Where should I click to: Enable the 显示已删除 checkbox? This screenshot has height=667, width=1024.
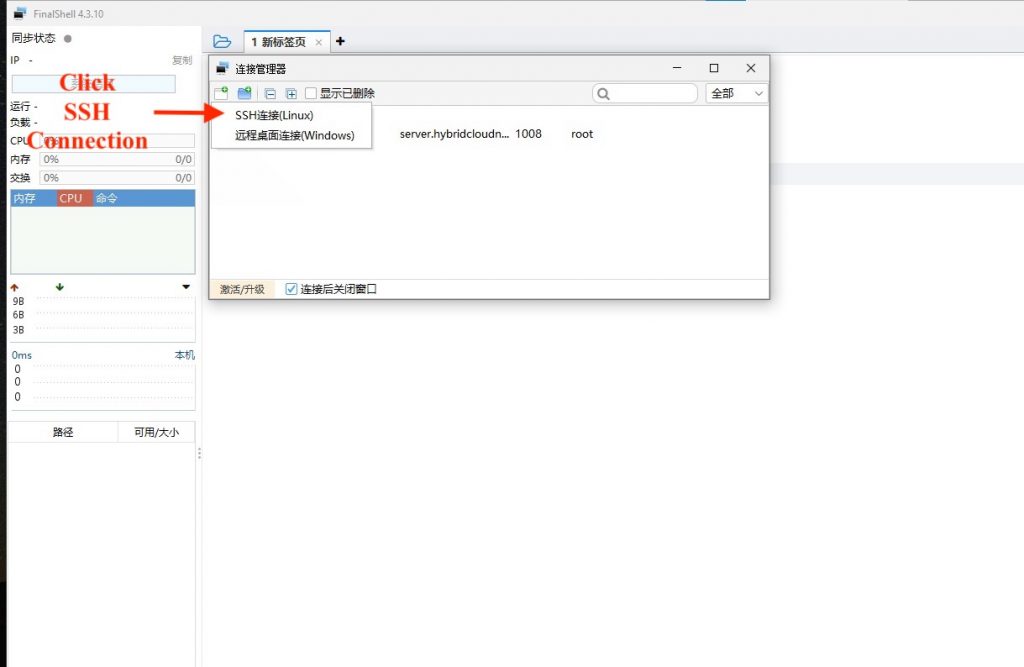coord(312,92)
